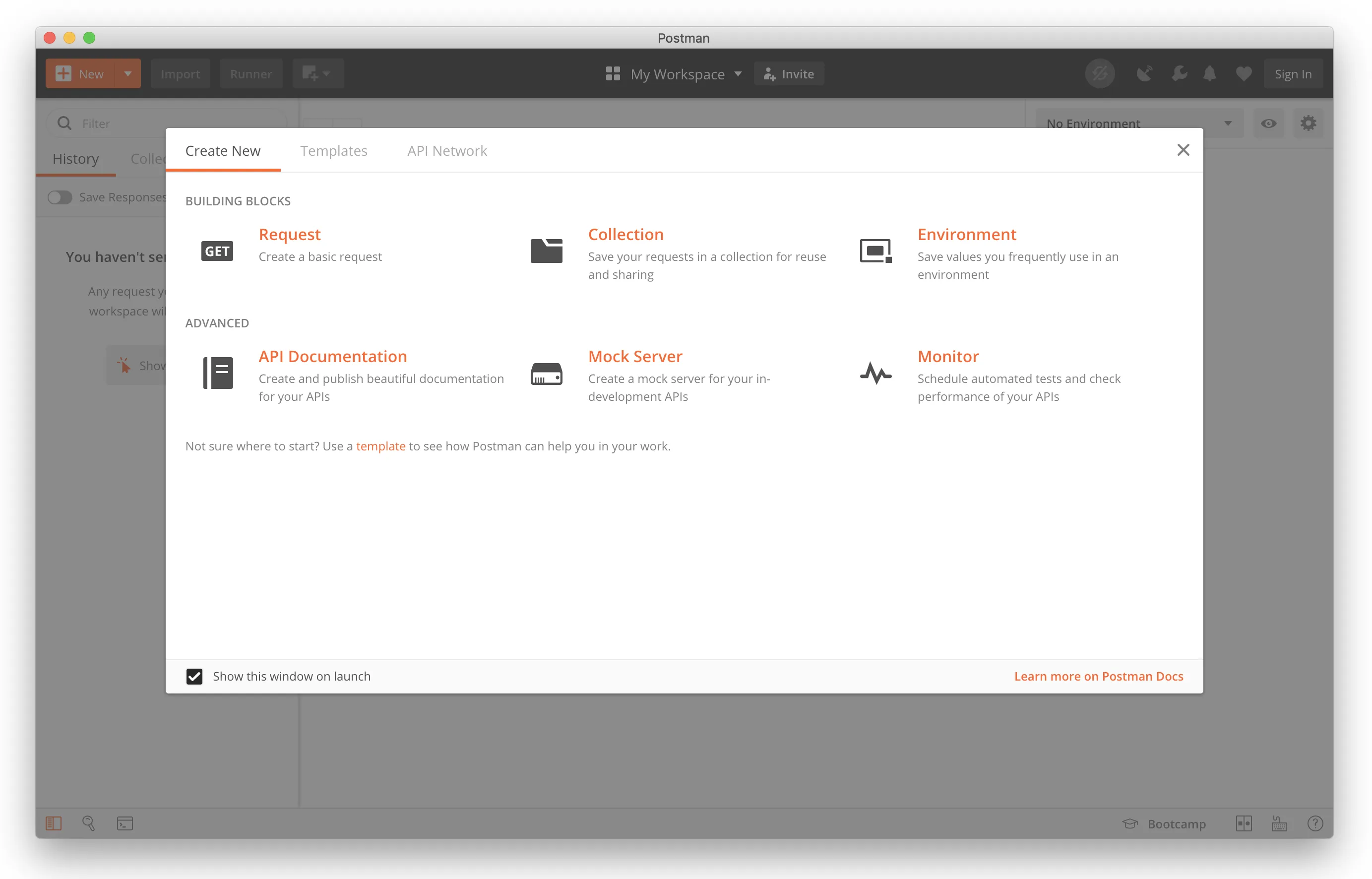Toggle the Save Responses switch
Image resolution: width=1372 pixels, height=879 pixels.
(x=60, y=197)
